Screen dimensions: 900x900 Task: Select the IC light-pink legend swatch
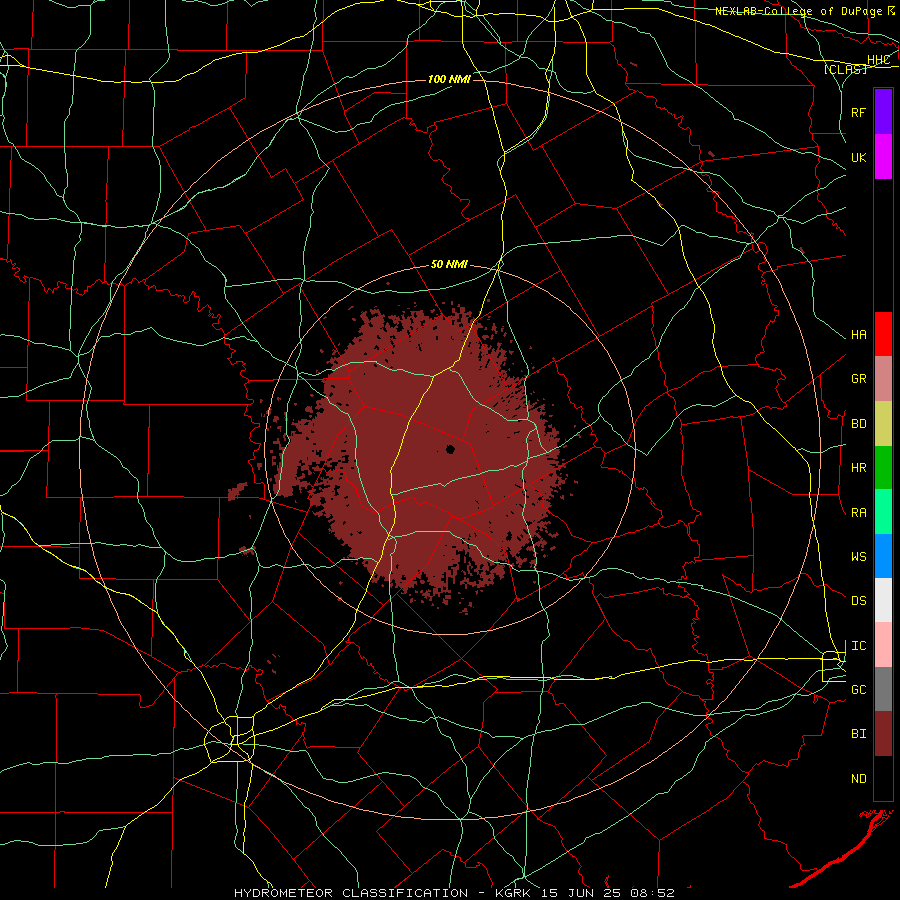(883, 645)
